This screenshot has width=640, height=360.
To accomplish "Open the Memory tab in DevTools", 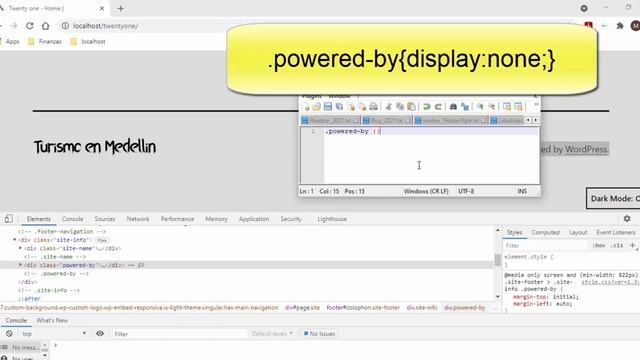I will pos(216,219).
